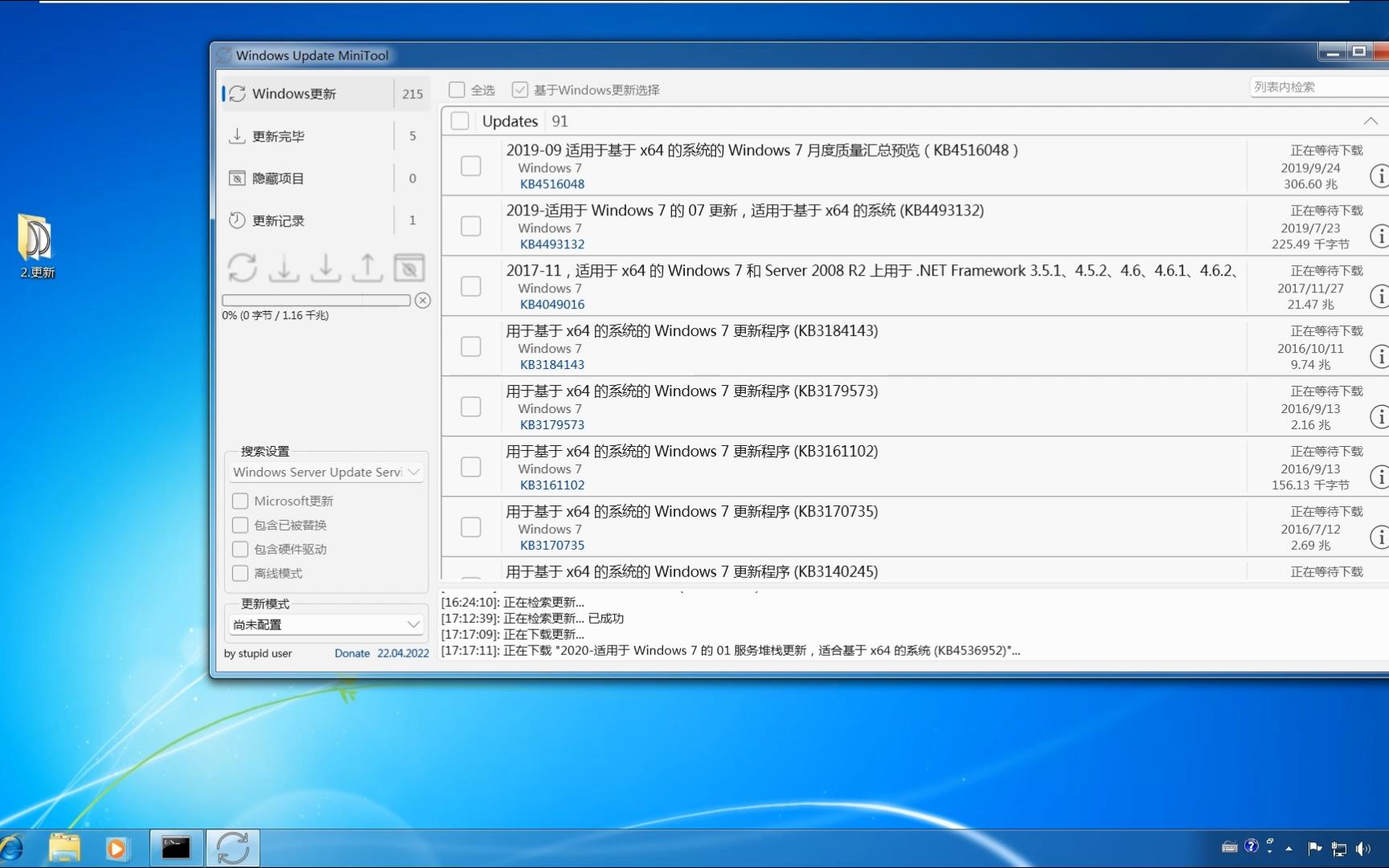Click the 列表内检索 search field

(x=1319, y=87)
